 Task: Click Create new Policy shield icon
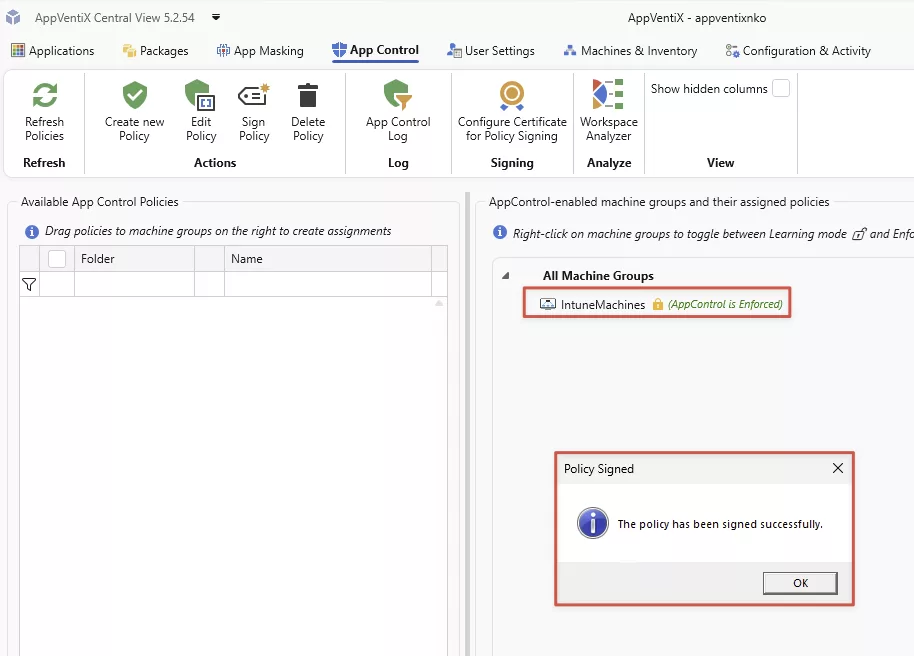(135, 95)
